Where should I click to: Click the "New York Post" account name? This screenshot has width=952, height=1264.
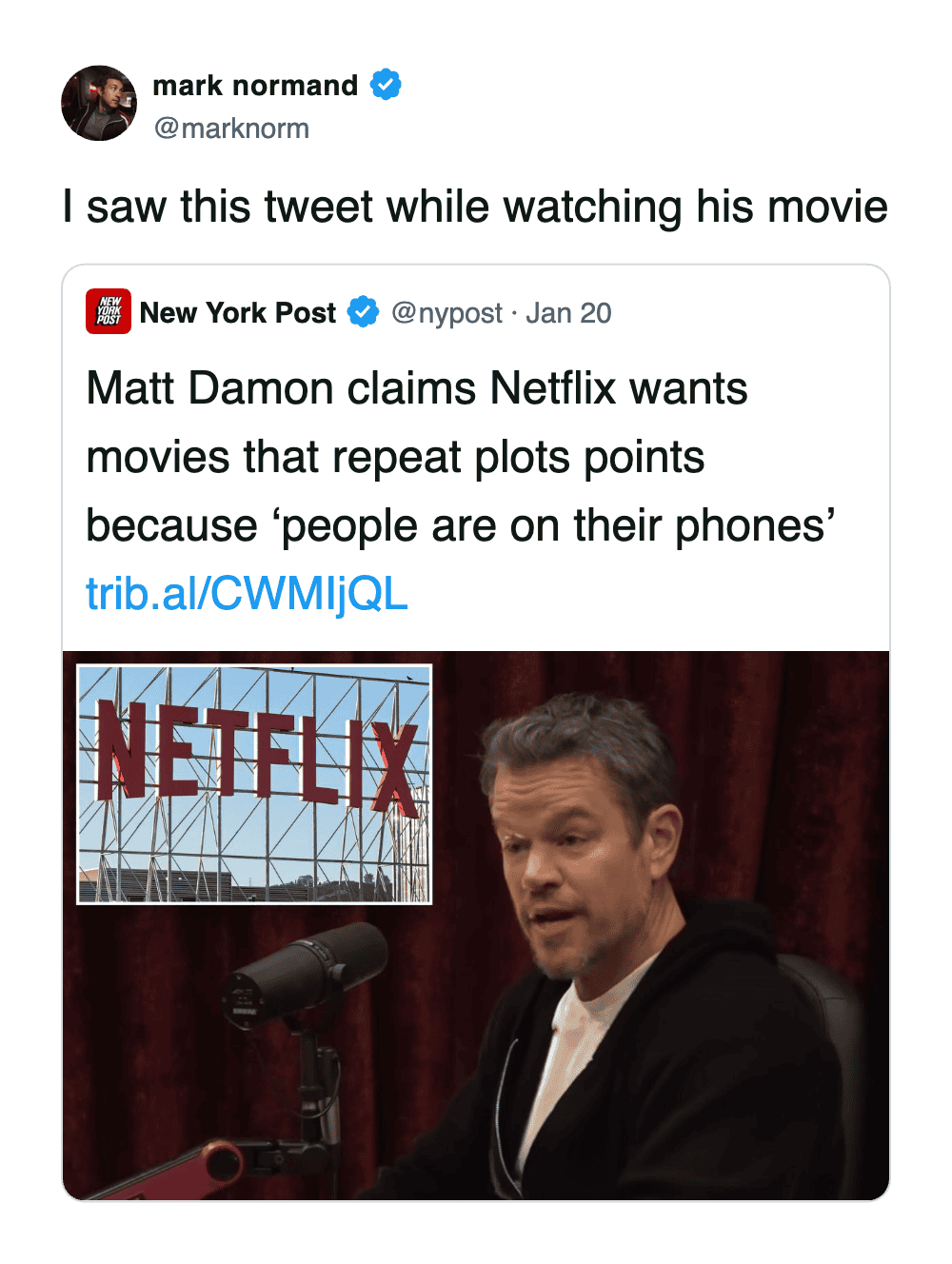[237, 313]
